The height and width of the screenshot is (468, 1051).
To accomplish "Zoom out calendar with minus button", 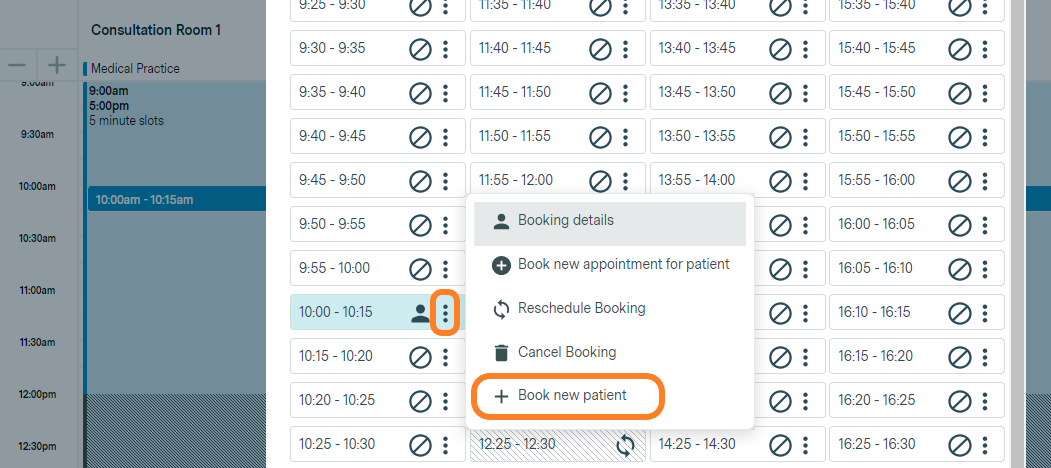I will [x=18, y=65].
